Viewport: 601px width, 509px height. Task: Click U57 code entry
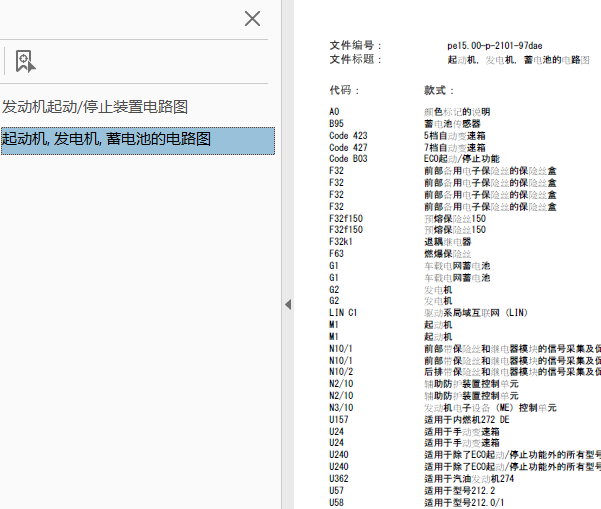(x=336, y=491)
